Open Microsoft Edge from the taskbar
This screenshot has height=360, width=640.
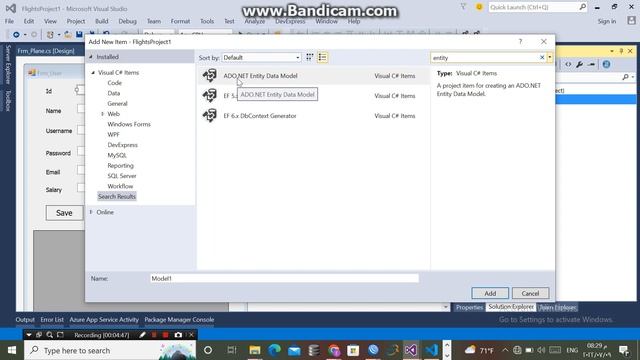pyautogui.click(x=274, y=350)
